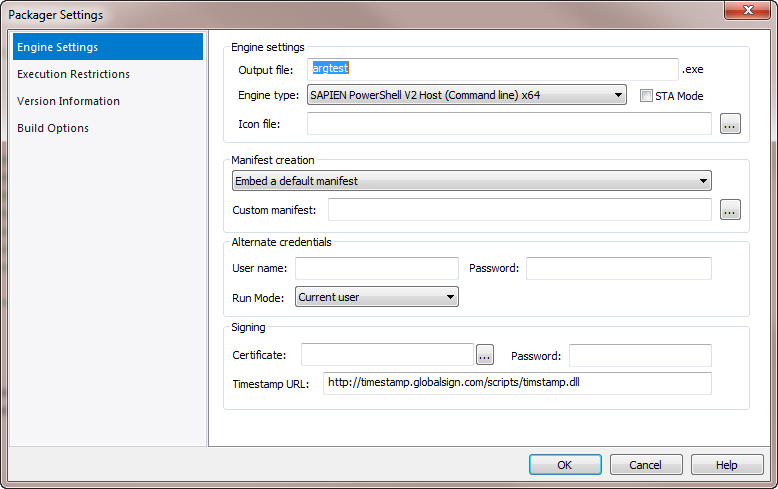Browse for an icon file
This screenshot has height=489, width=778.
point(730,124)
